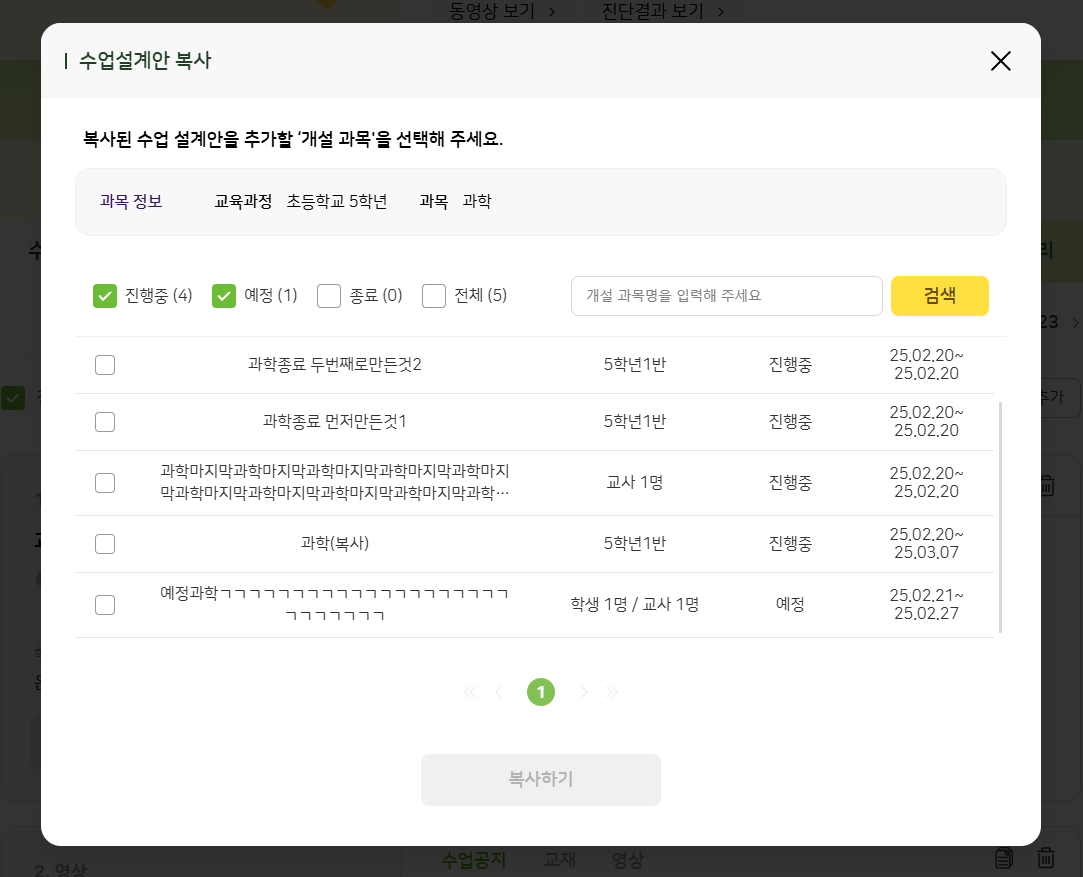Click the course list vertical scrollbar

[x=1001, y=516]
